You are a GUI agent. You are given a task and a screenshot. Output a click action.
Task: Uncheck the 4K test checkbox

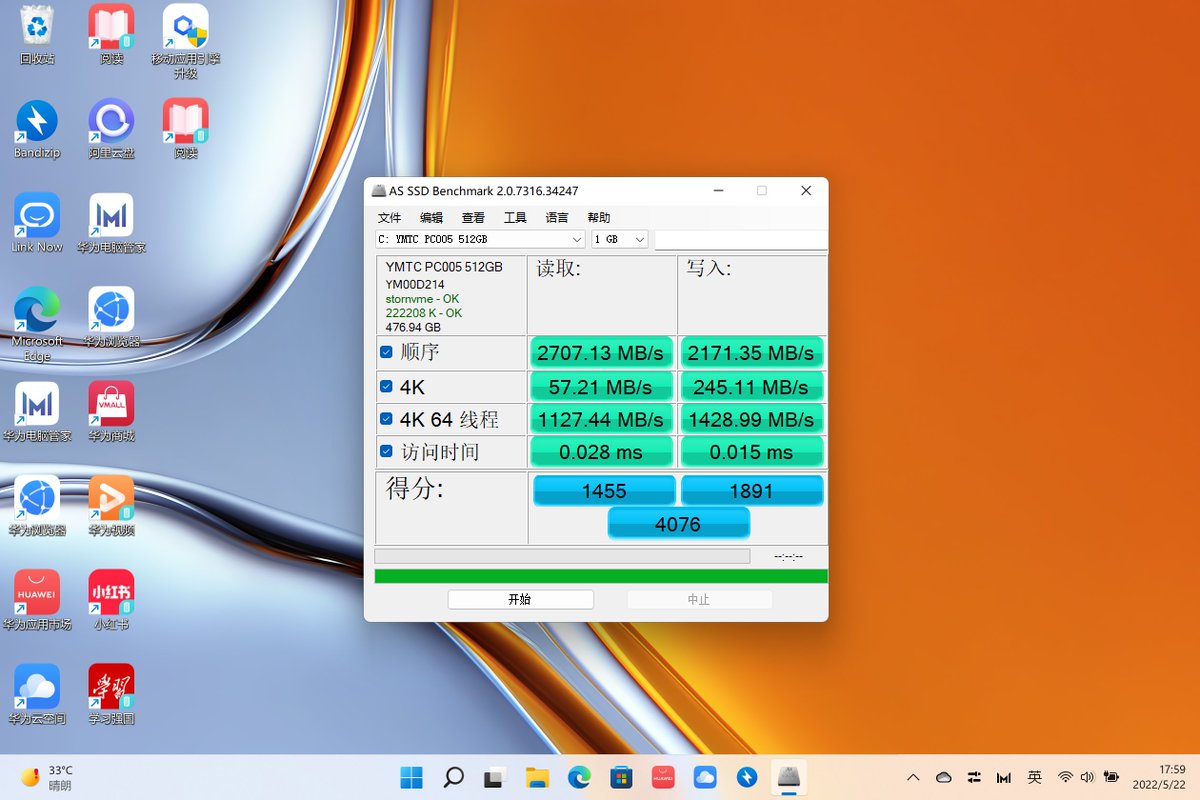coord(386,386)
